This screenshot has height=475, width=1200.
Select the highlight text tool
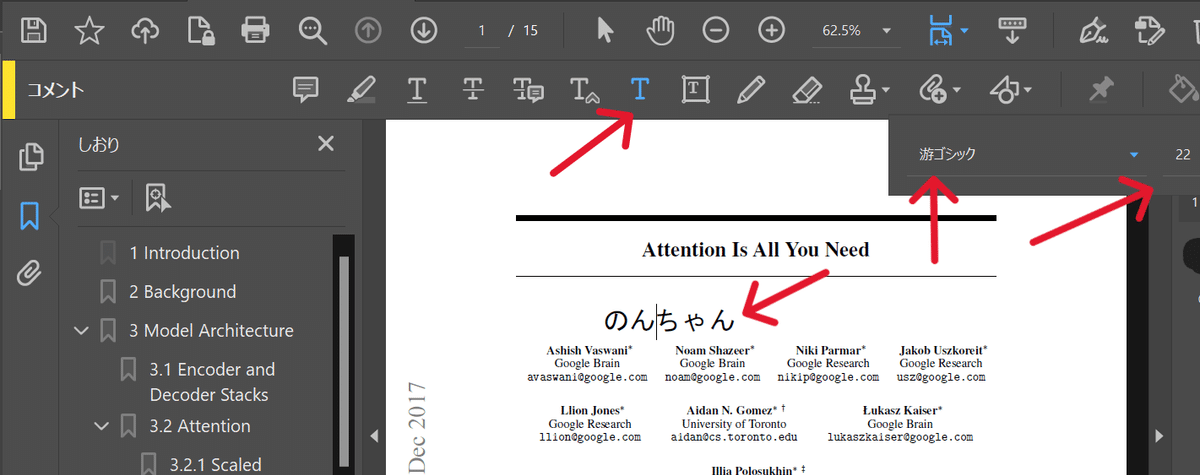pyautogui.click(x=361, y=90)
